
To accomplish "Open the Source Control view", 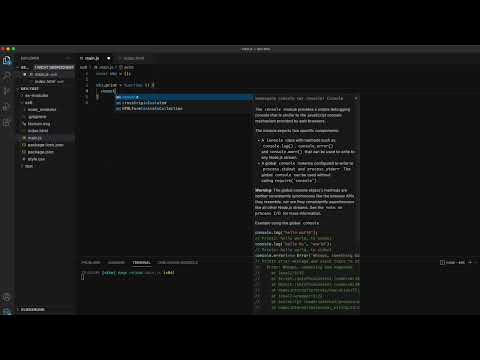I will click(x=7, y=91).
